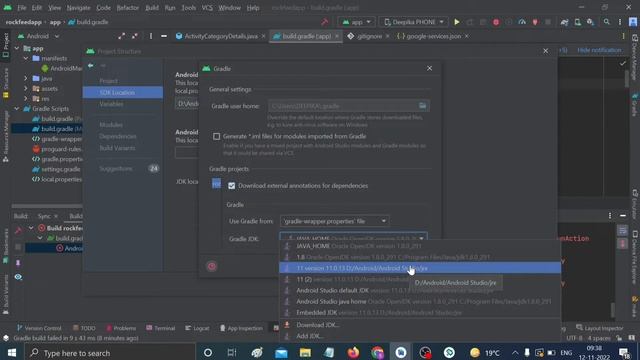The width and height of the screenshot is (640, 360).
Task: Click the Windows search box
Action: coord(110,353)
